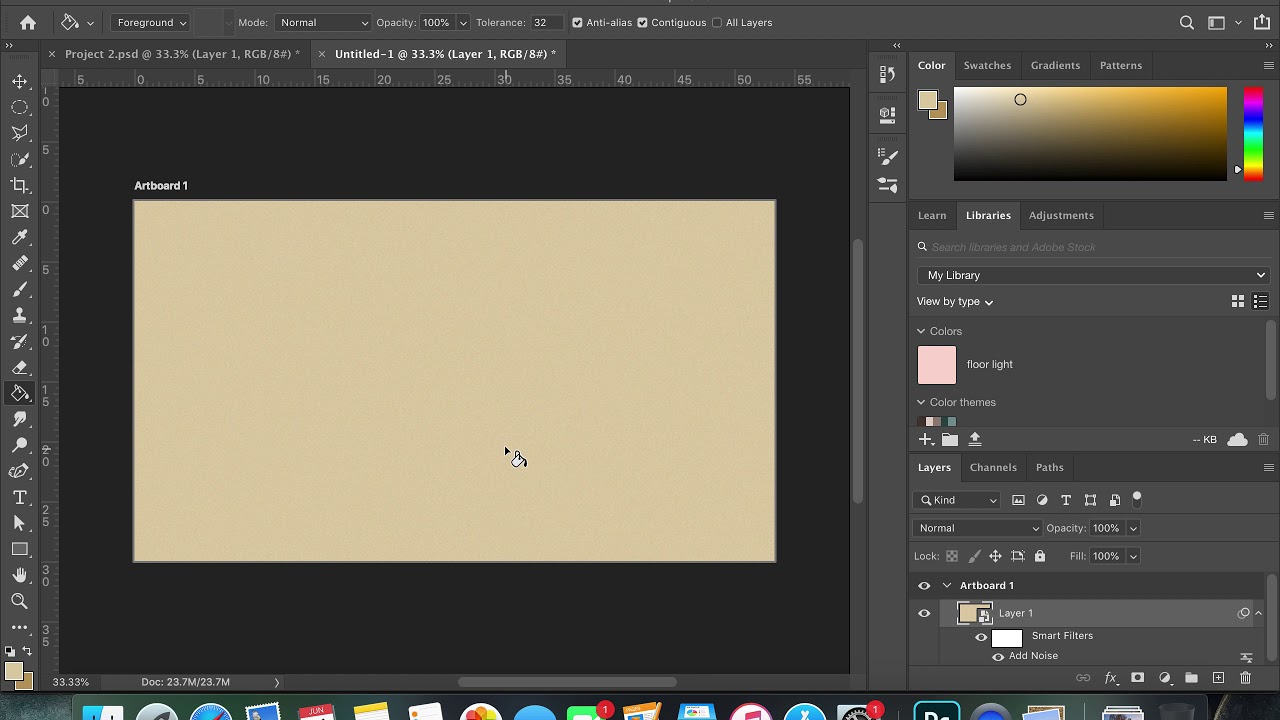Disable the Contiguous checkbox
This screenshot has height=720, width=1280.
(x=642, y=22)
